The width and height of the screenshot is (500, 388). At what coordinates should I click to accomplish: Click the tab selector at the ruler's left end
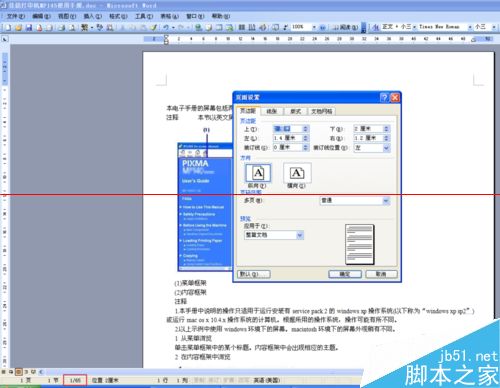coord(5,39)
